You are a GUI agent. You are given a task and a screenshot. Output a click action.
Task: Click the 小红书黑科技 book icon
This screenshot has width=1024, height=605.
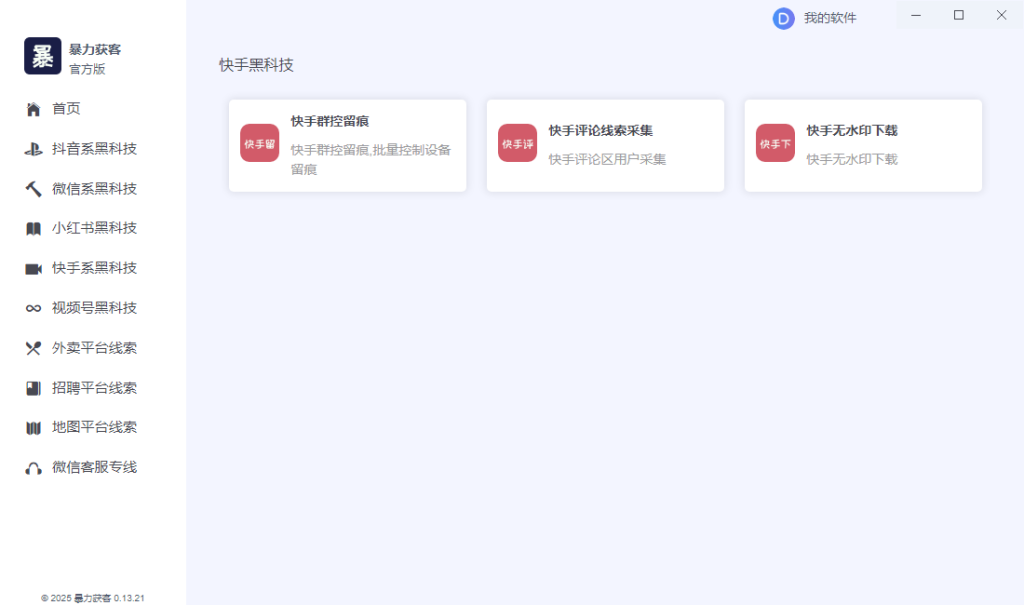33,228
